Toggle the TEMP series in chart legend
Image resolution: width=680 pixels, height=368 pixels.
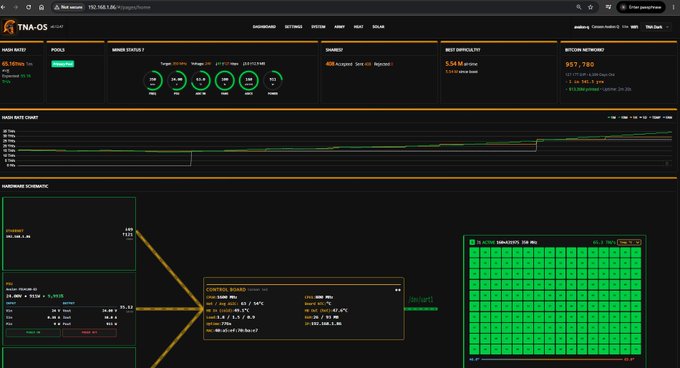click(655, 117)
